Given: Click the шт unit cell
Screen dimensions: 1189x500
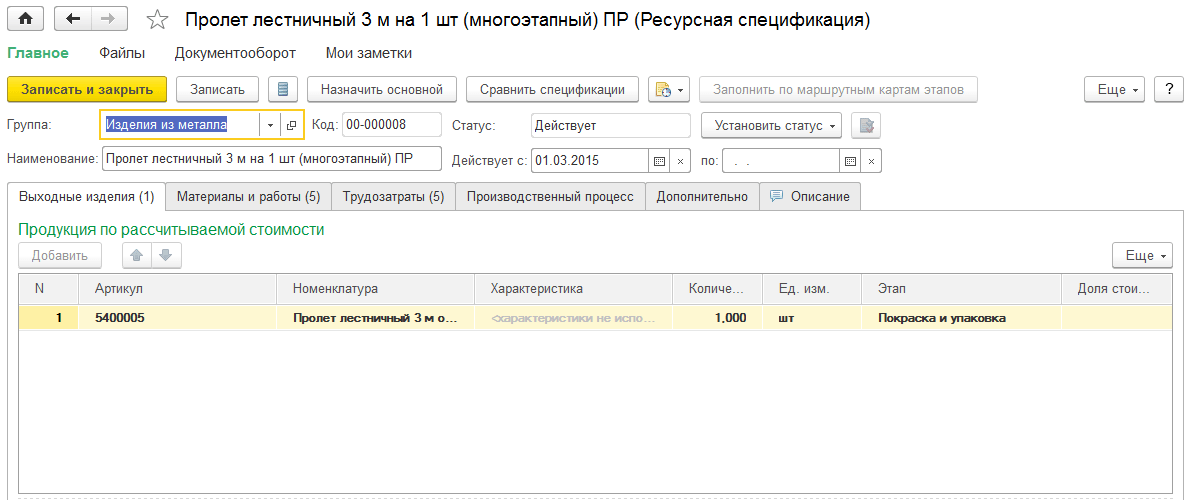Looking at the screenshot, I should tap(812, 319).
